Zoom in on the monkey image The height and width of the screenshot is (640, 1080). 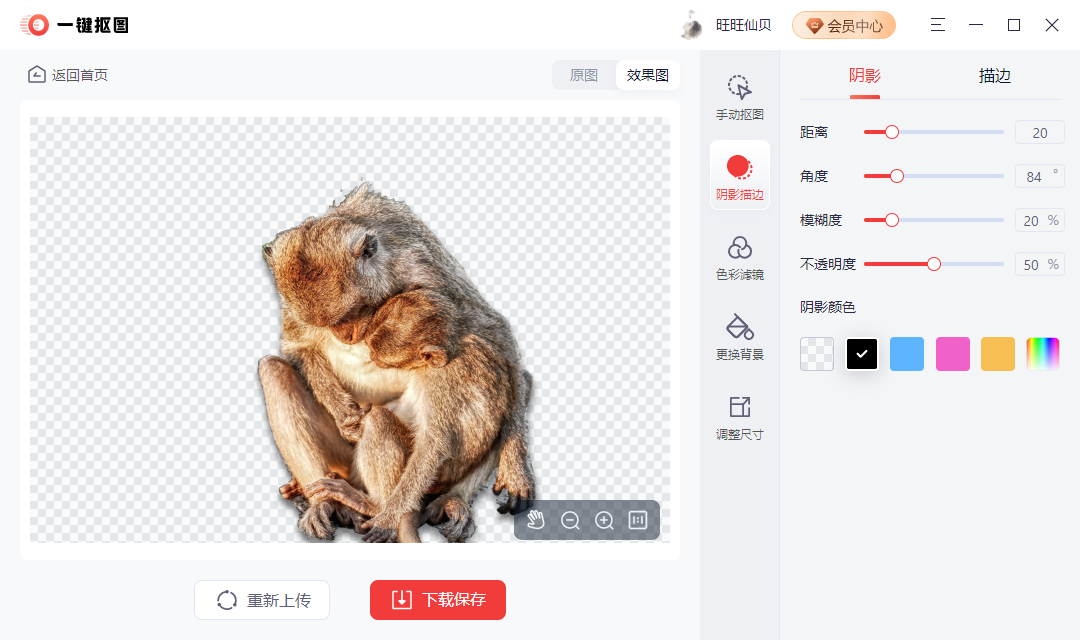pos(604,520)
